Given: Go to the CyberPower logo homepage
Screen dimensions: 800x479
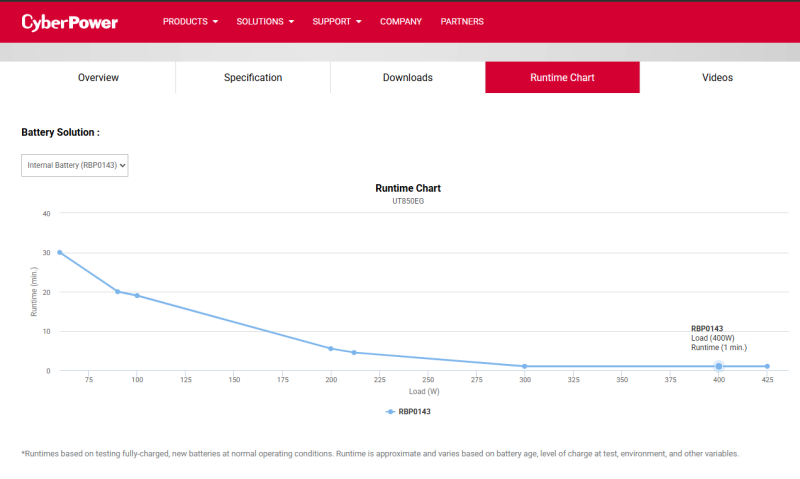Looking at the screenshot, I should (70, 22).
